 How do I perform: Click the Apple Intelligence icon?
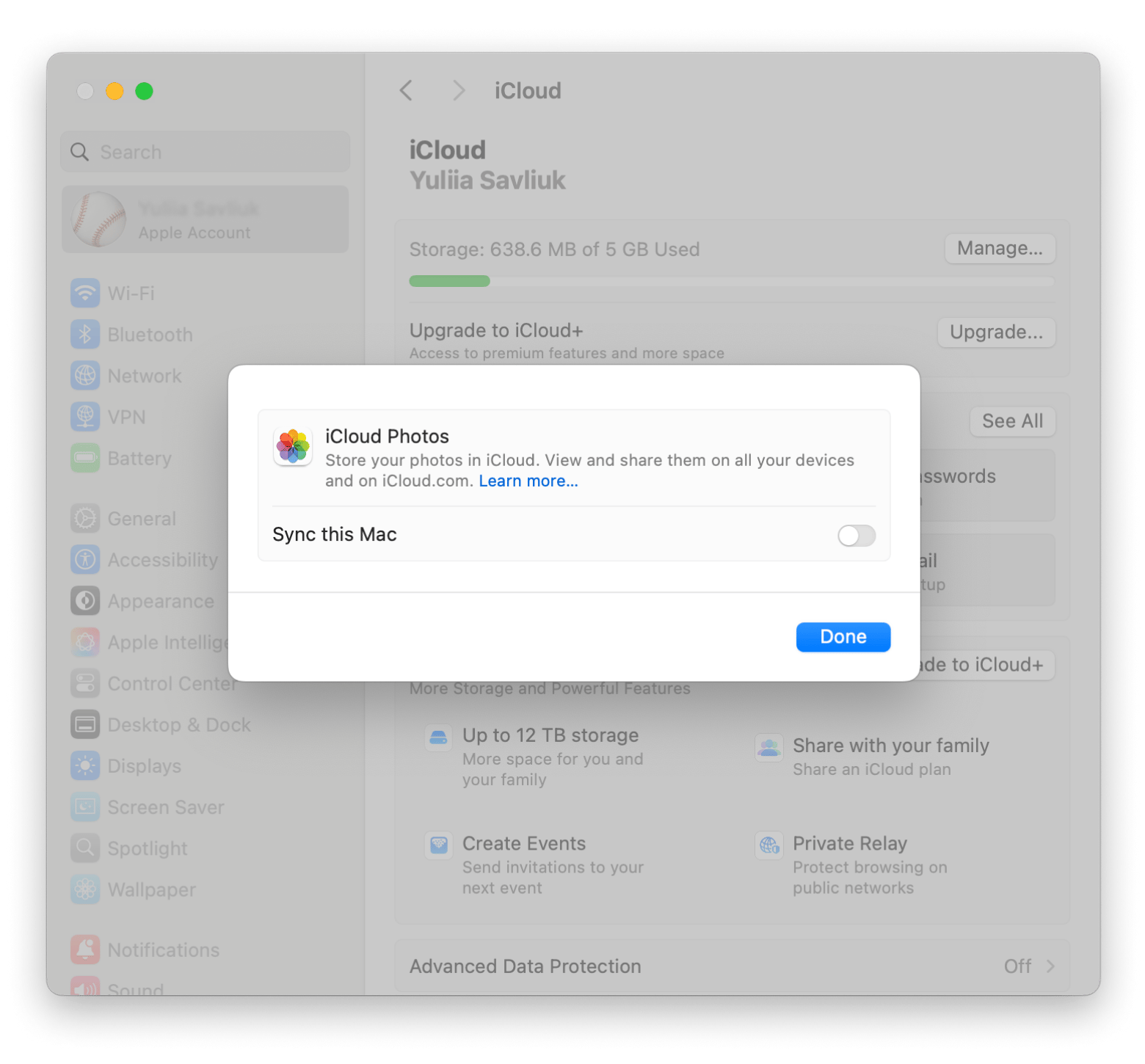(86, 641)
